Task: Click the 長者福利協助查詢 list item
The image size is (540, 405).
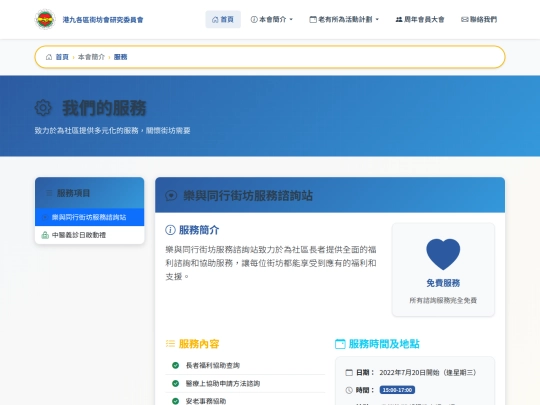Action: (x=245, y=365)
